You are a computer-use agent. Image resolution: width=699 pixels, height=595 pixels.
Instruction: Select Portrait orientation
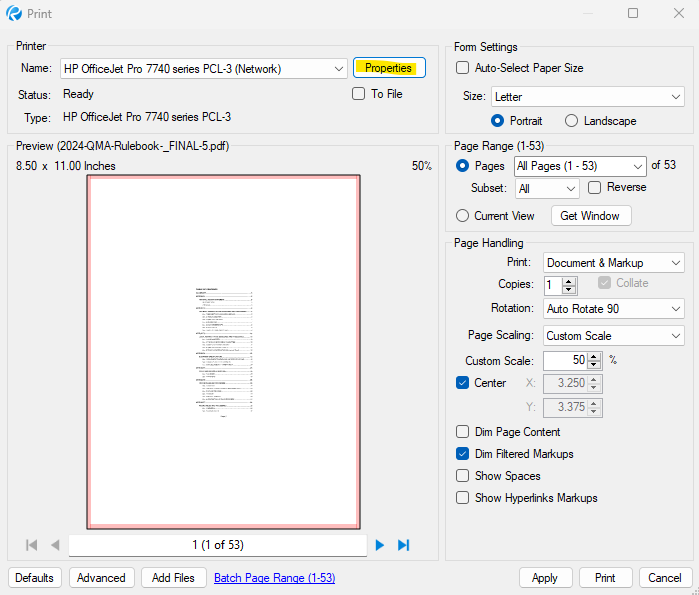(x=498, y=121)
